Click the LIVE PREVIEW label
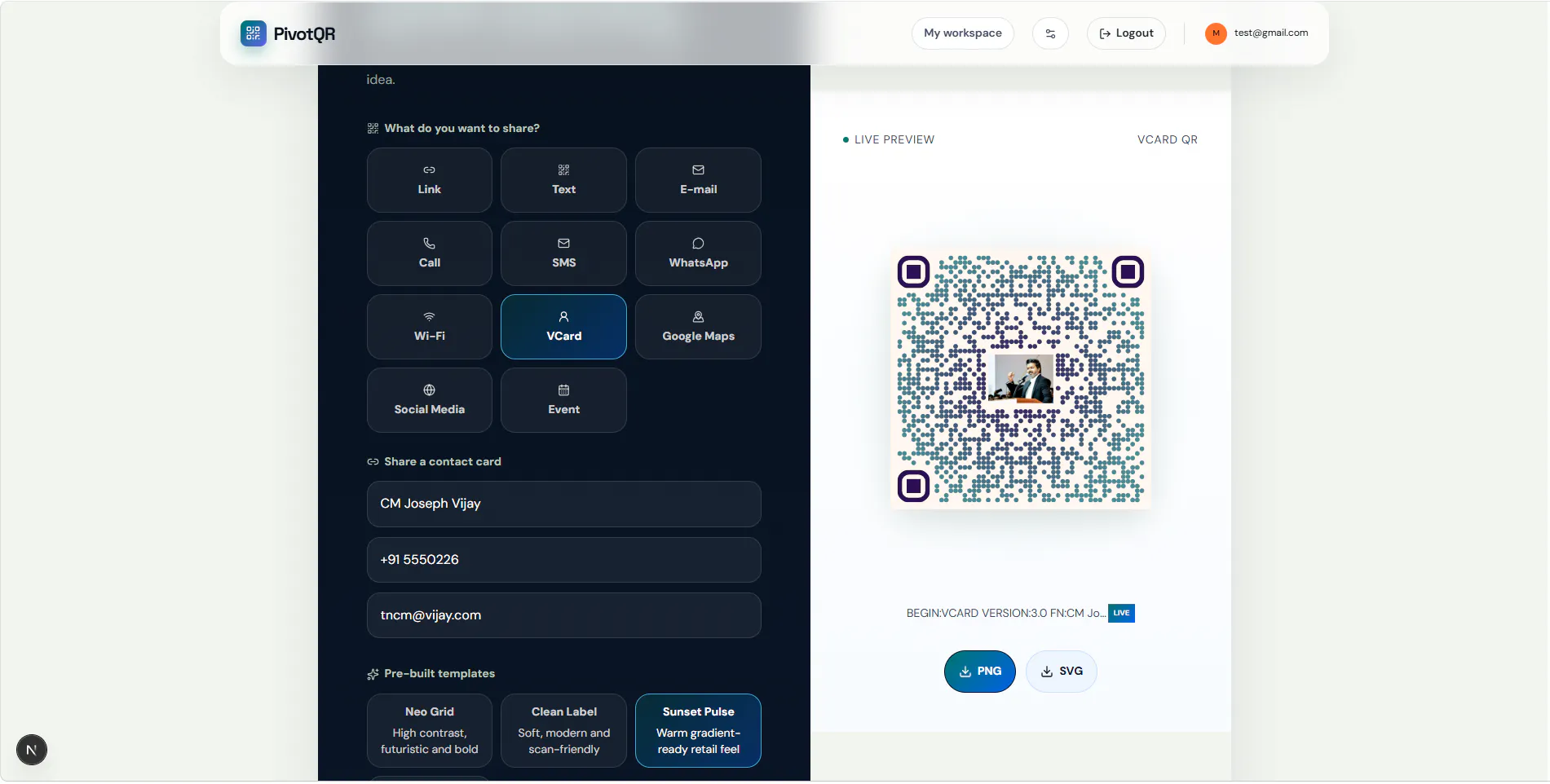1550x784 pixels. click(894, 139)
